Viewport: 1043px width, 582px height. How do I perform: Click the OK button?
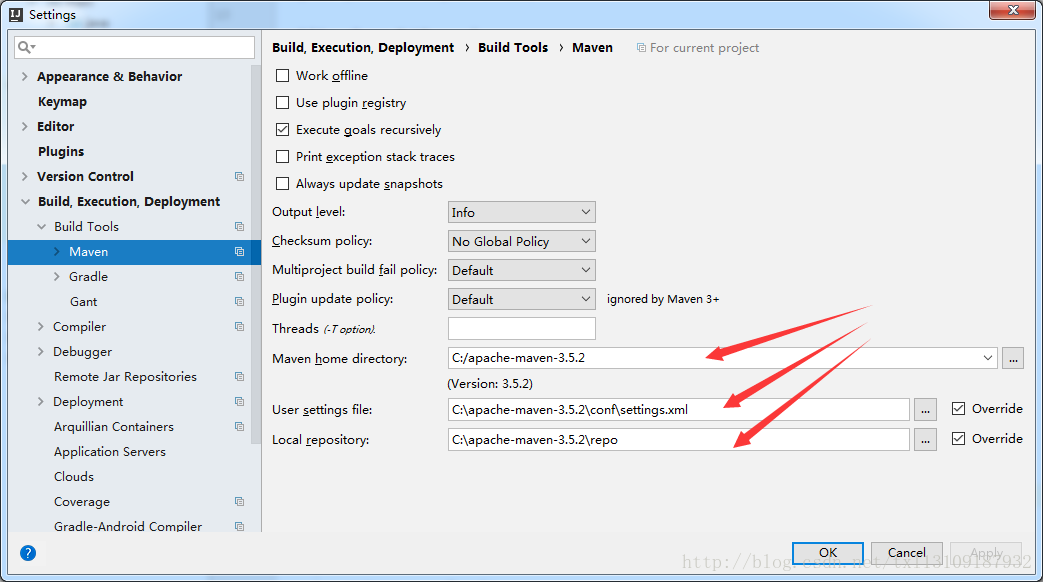[x=827, y=553]
